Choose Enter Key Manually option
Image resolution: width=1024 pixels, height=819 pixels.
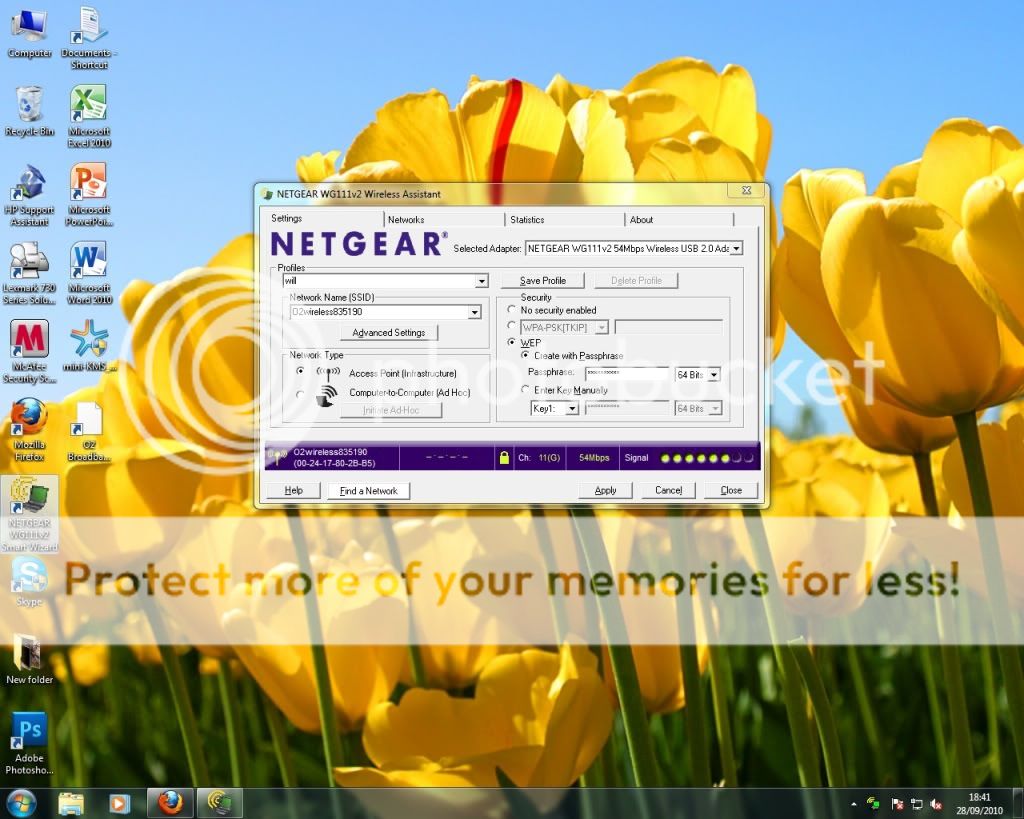point(525,389)
